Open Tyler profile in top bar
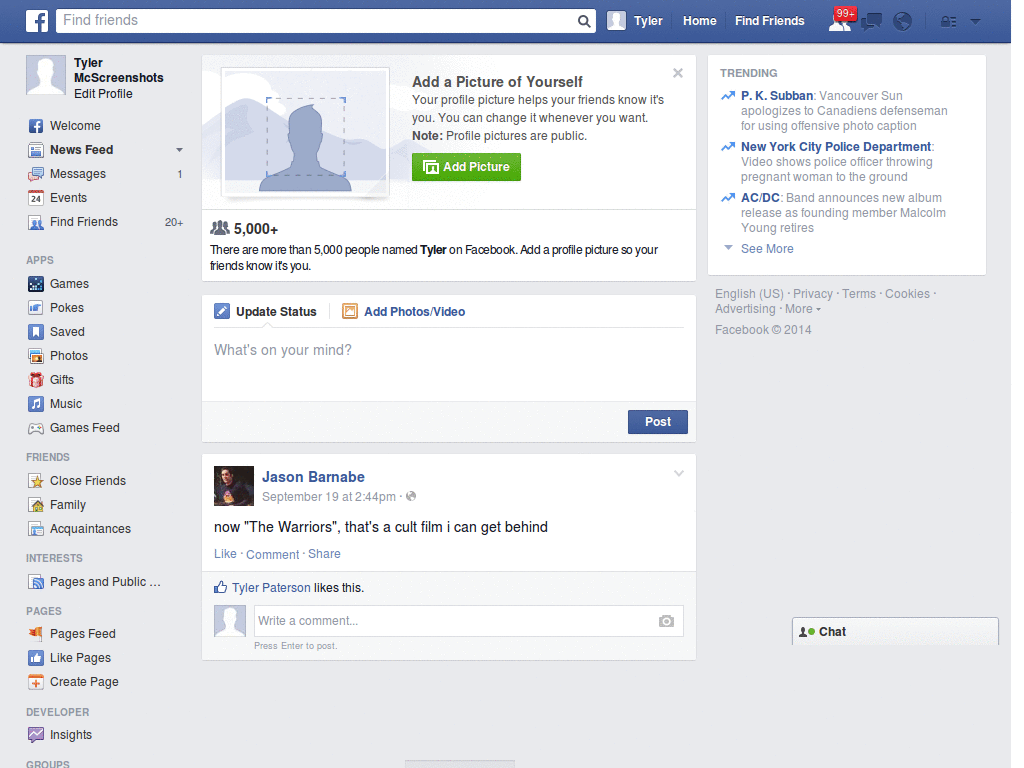1024x768 pixels. click(x=634, y=21)
